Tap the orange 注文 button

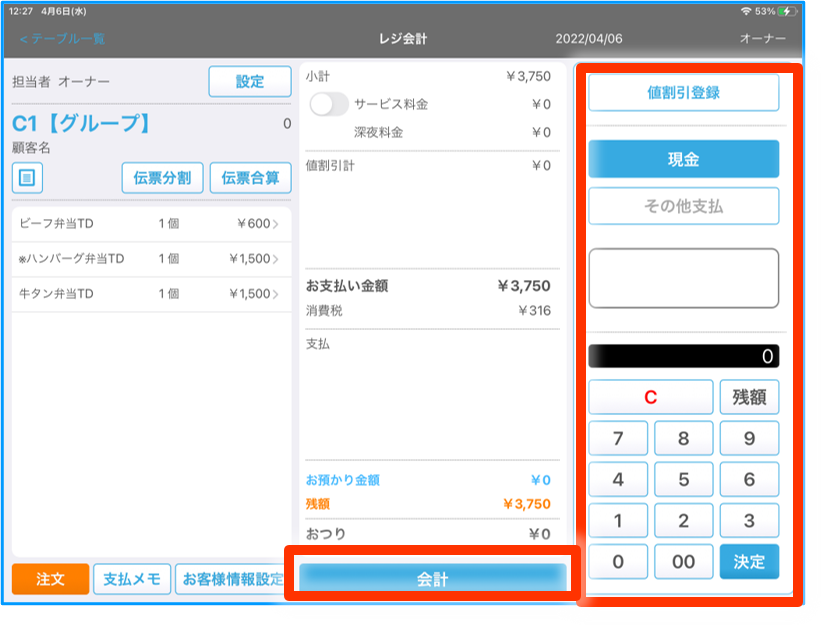[51, 579]
